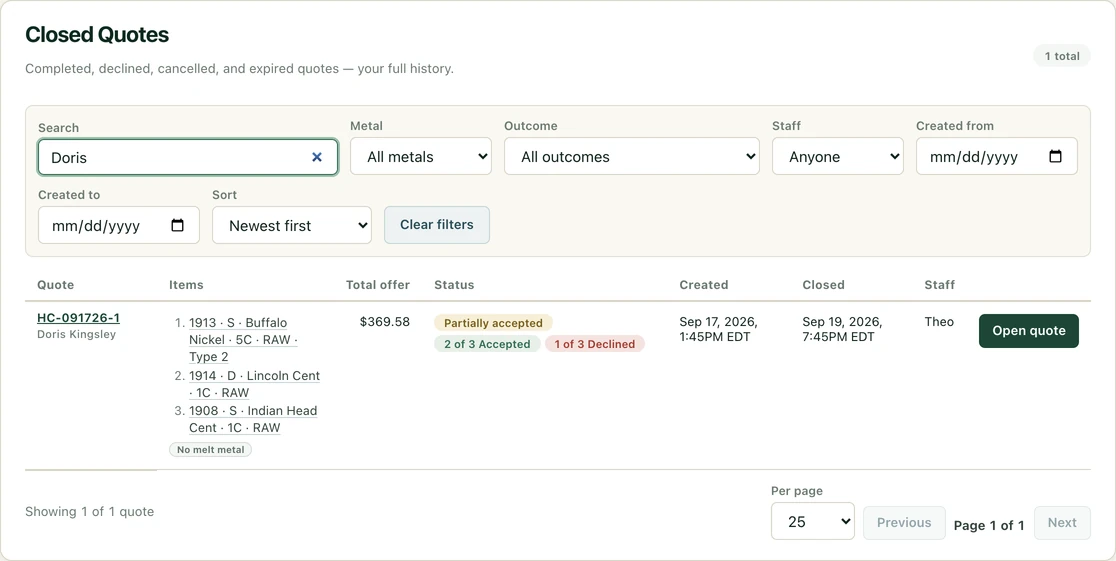Click the Next page button
Screen dimensions: 1116x561
click(1062, 523)
